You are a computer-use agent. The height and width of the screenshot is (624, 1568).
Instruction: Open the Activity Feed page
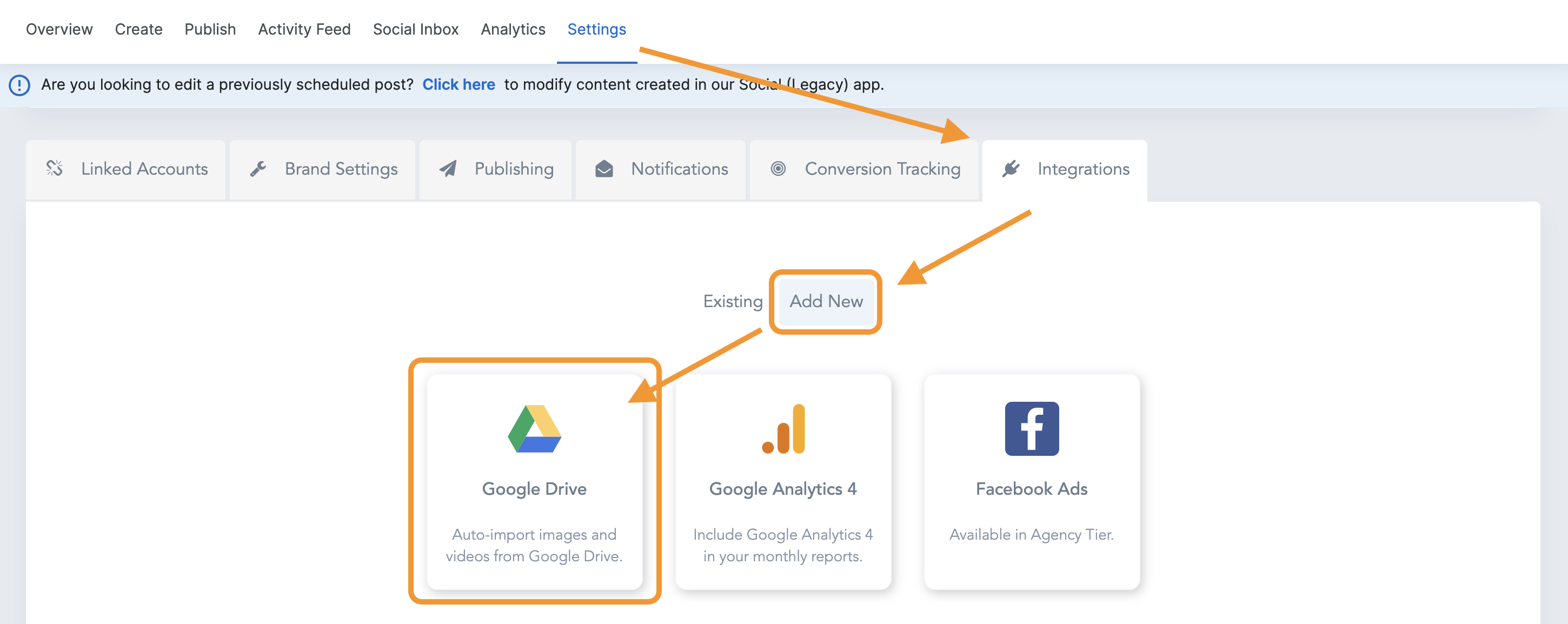tap(304, 29)
